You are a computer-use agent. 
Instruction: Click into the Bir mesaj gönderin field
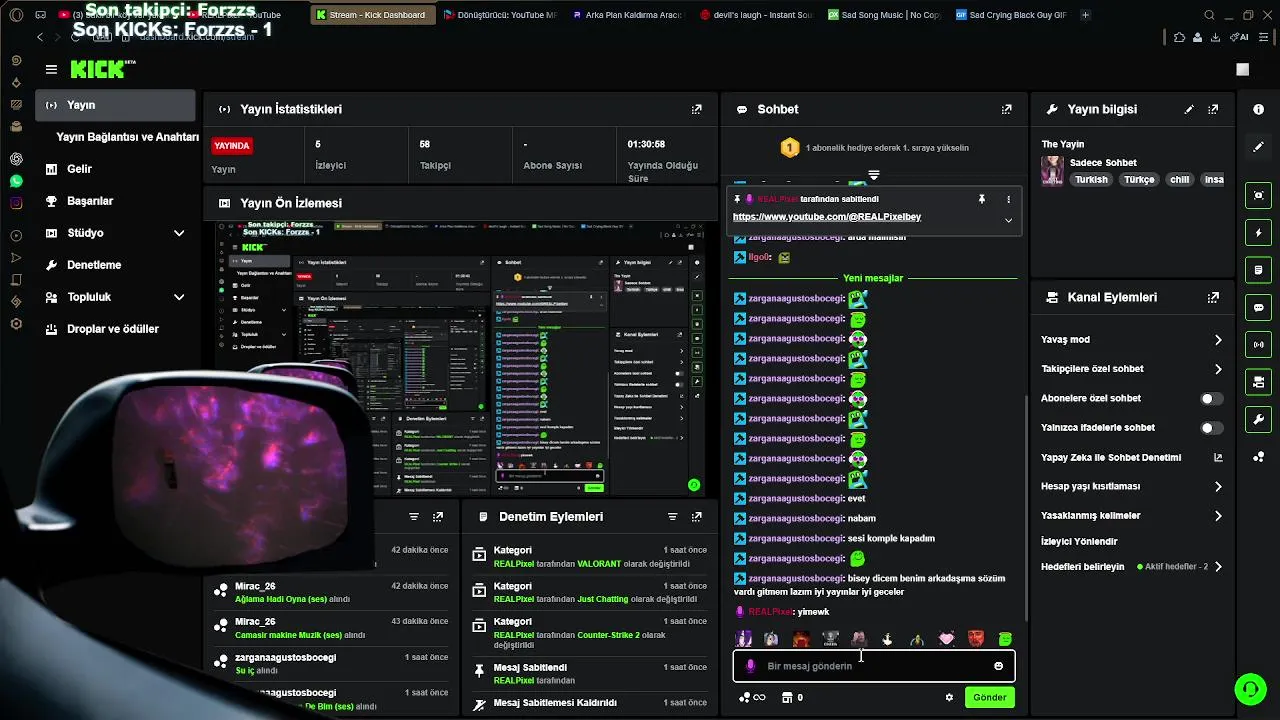point(874,666)
